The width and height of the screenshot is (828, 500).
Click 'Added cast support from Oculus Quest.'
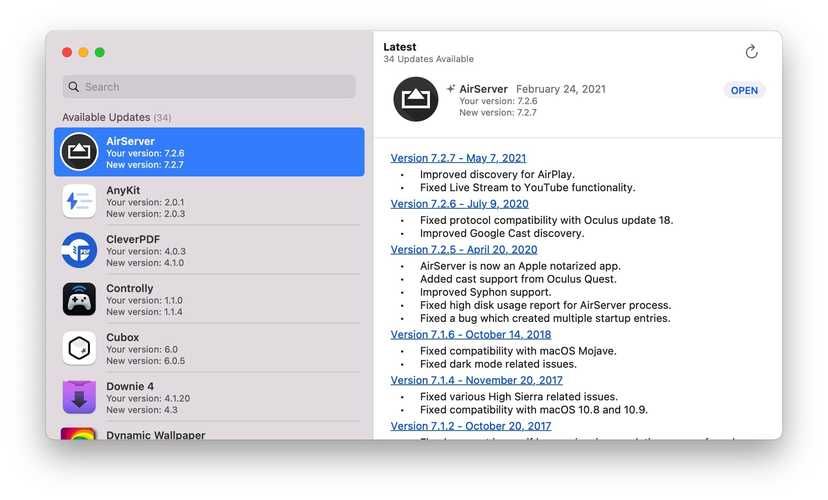[x=518, y=279]
